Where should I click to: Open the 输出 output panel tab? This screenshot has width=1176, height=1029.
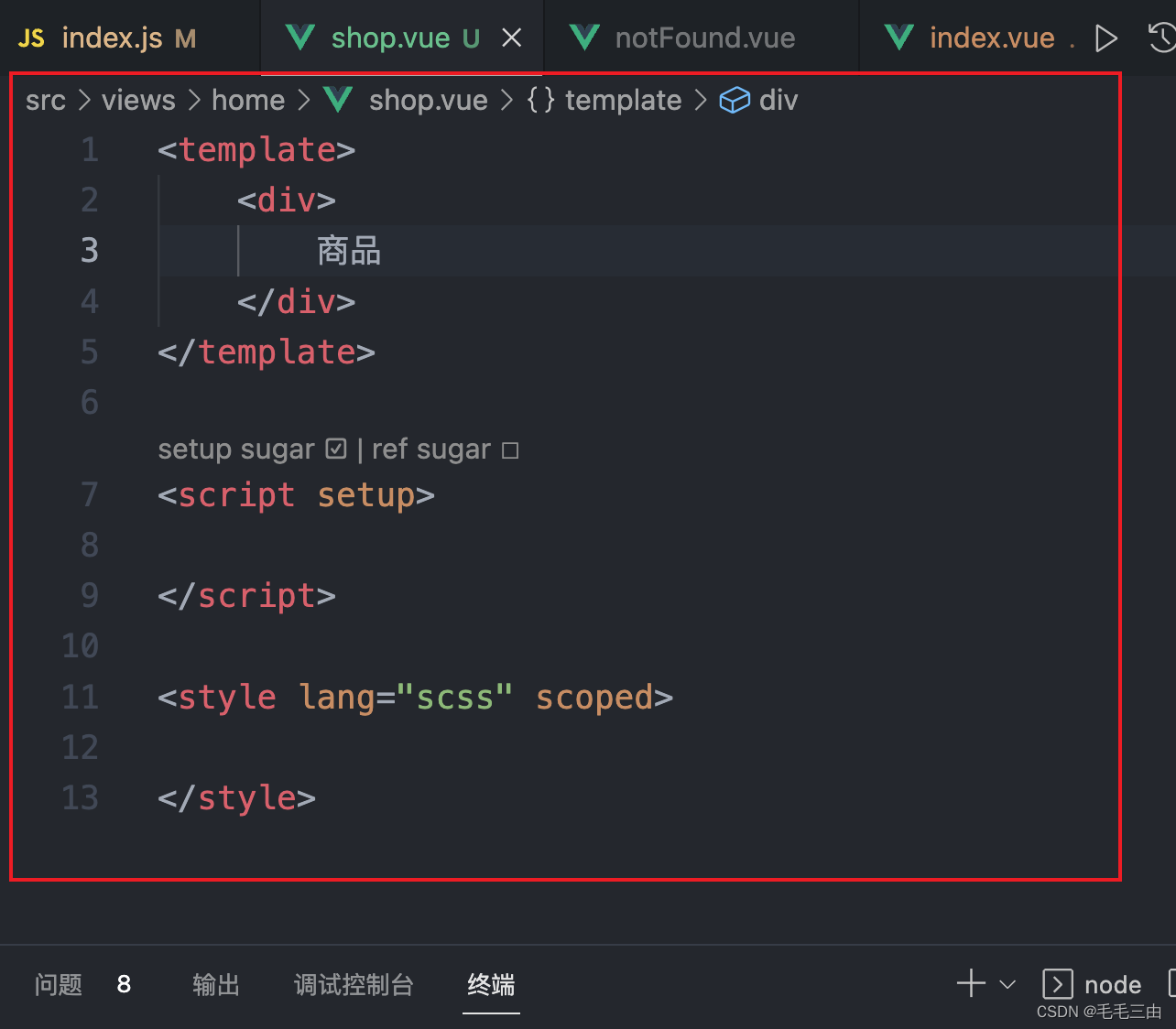216,985
